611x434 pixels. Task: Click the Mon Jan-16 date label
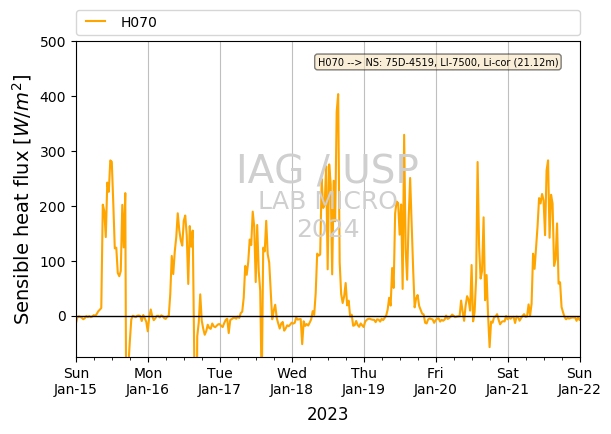click(x=148, y=381)
